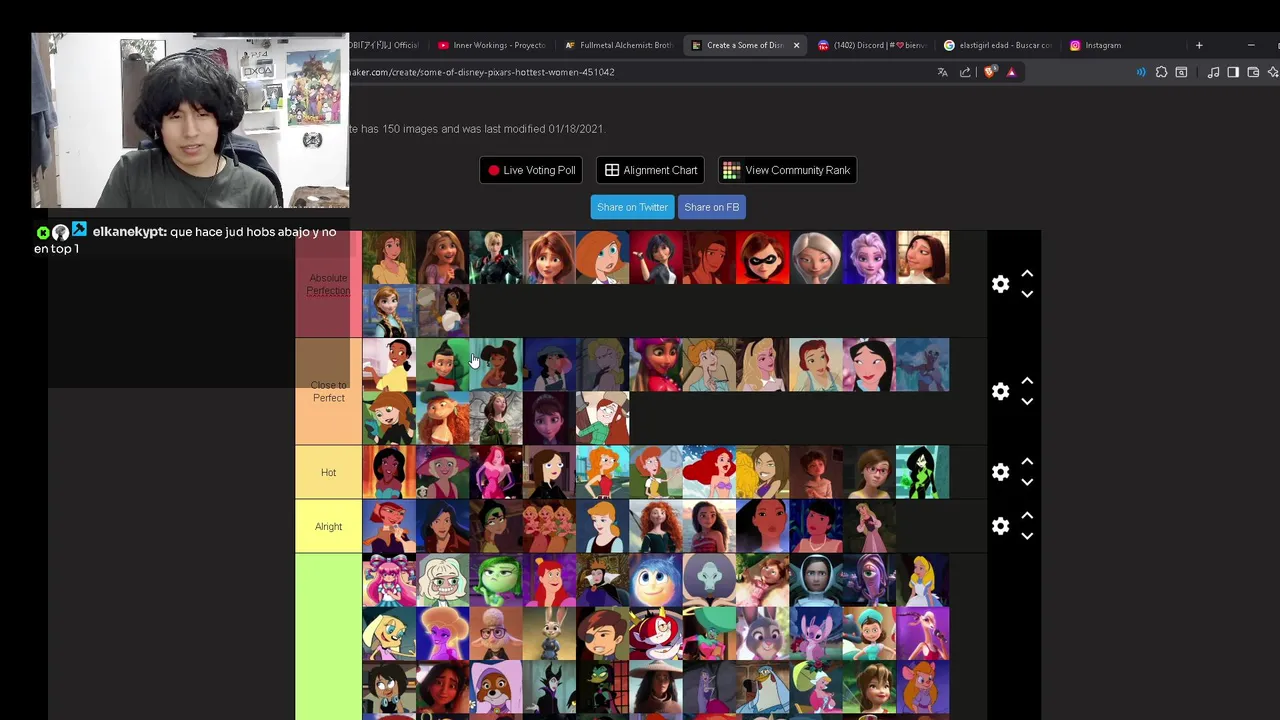
Task: Switch to the (1402) Discord tab
Action: pyautogui.click(x=872, y=45)
